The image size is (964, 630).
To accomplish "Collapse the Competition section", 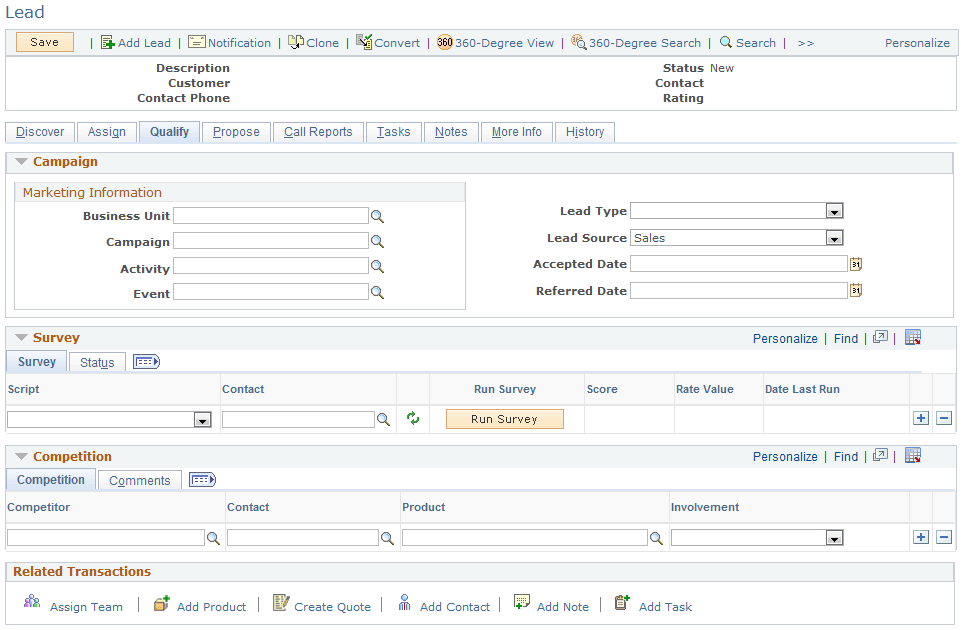I will pyautogui.click(x=22, y=456).
